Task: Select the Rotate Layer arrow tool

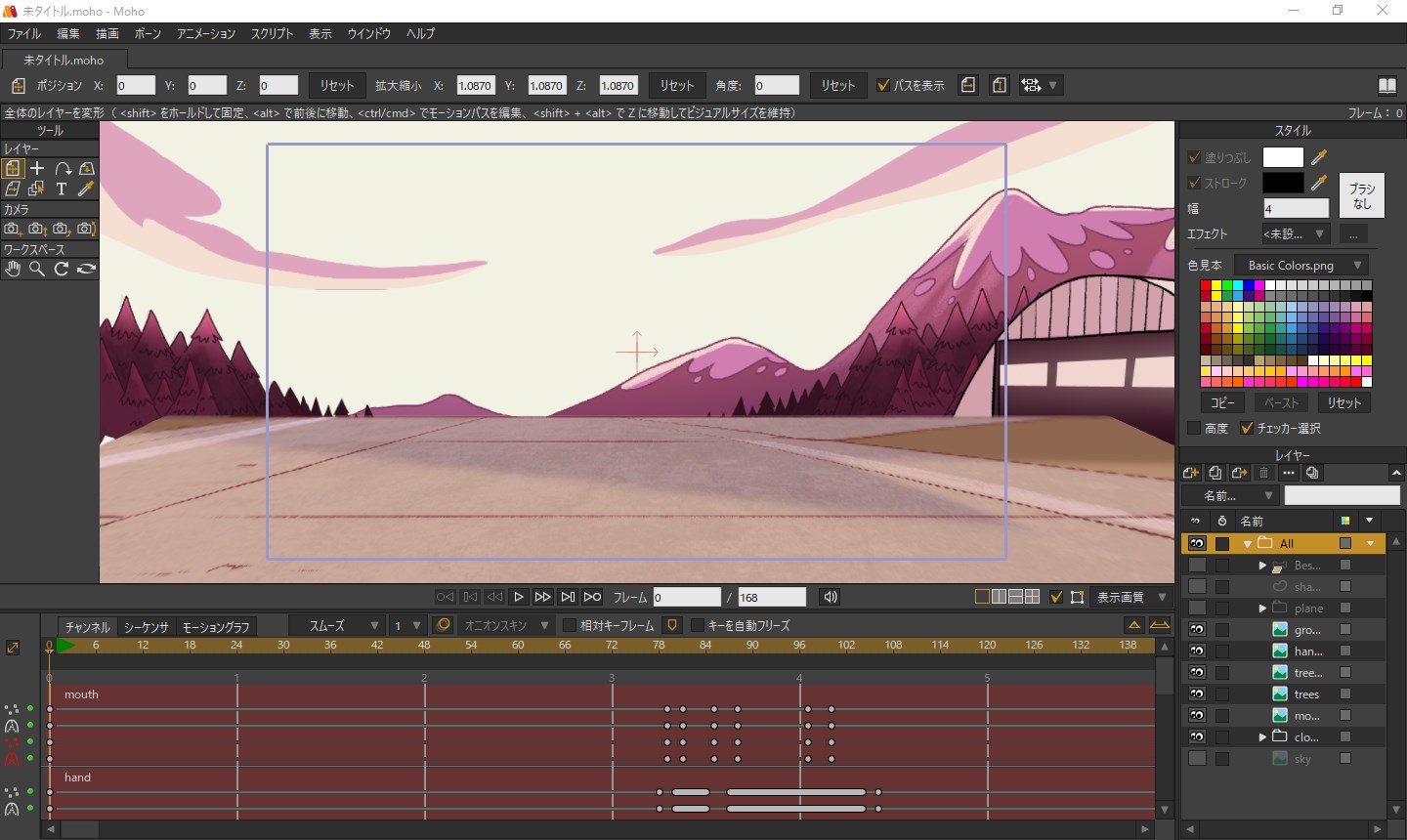Action: pyautogui.click(x=63, y=168)
